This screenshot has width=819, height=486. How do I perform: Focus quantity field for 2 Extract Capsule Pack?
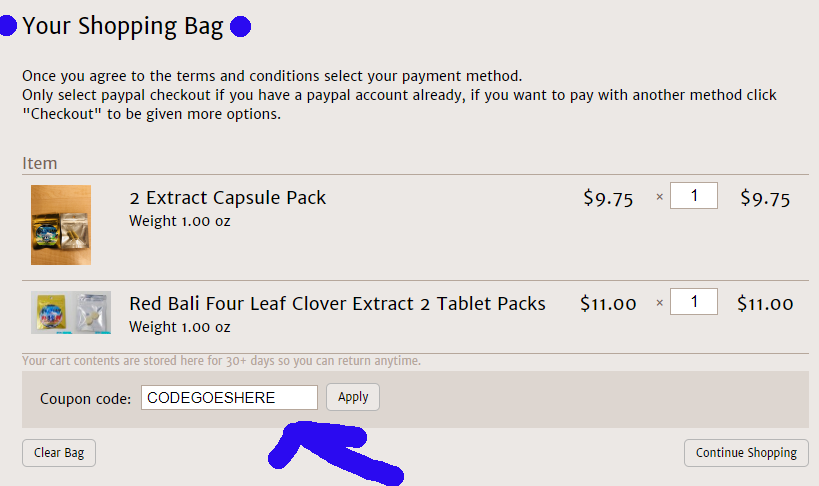(693, 195)
